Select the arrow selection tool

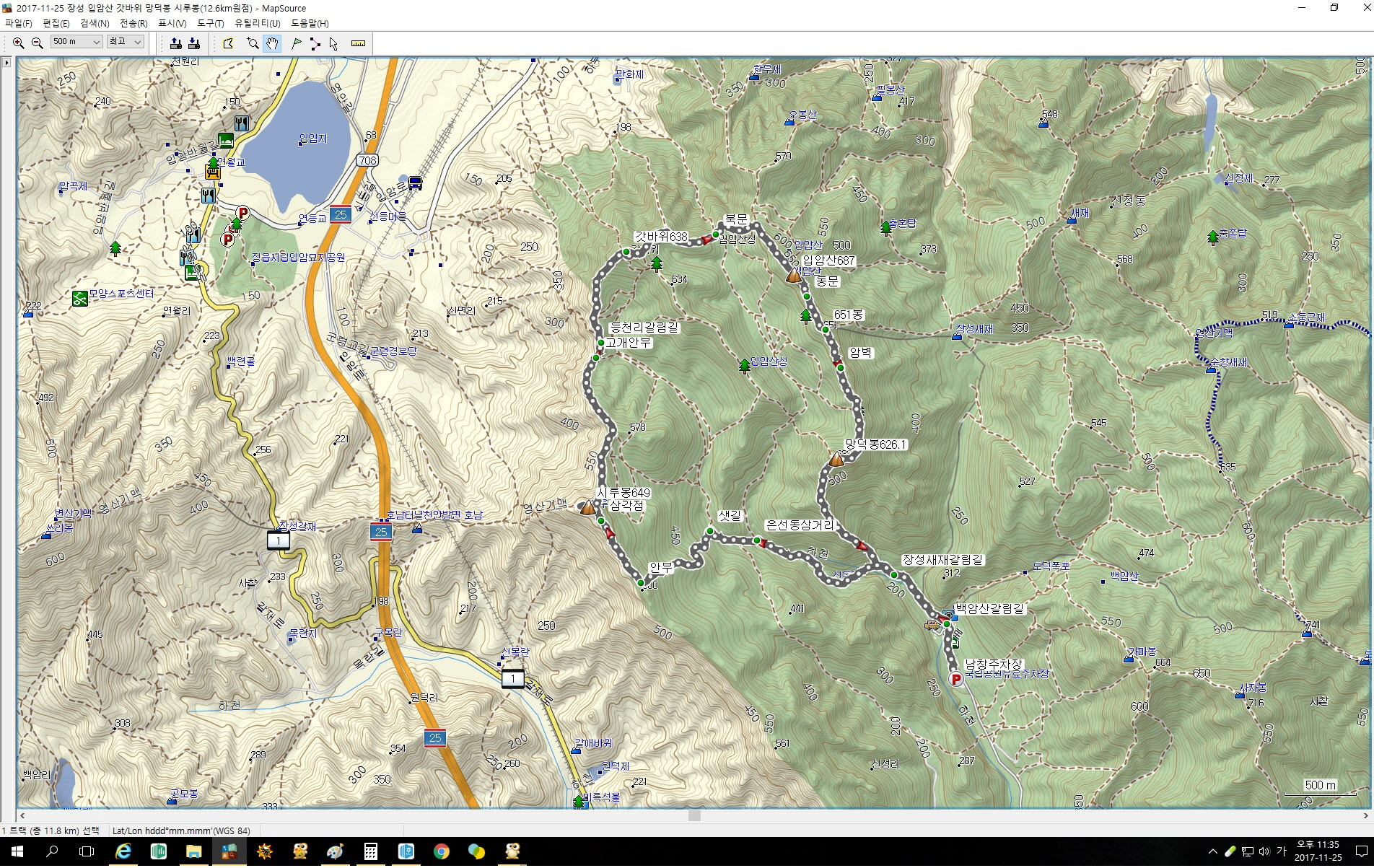pos(333,43)
